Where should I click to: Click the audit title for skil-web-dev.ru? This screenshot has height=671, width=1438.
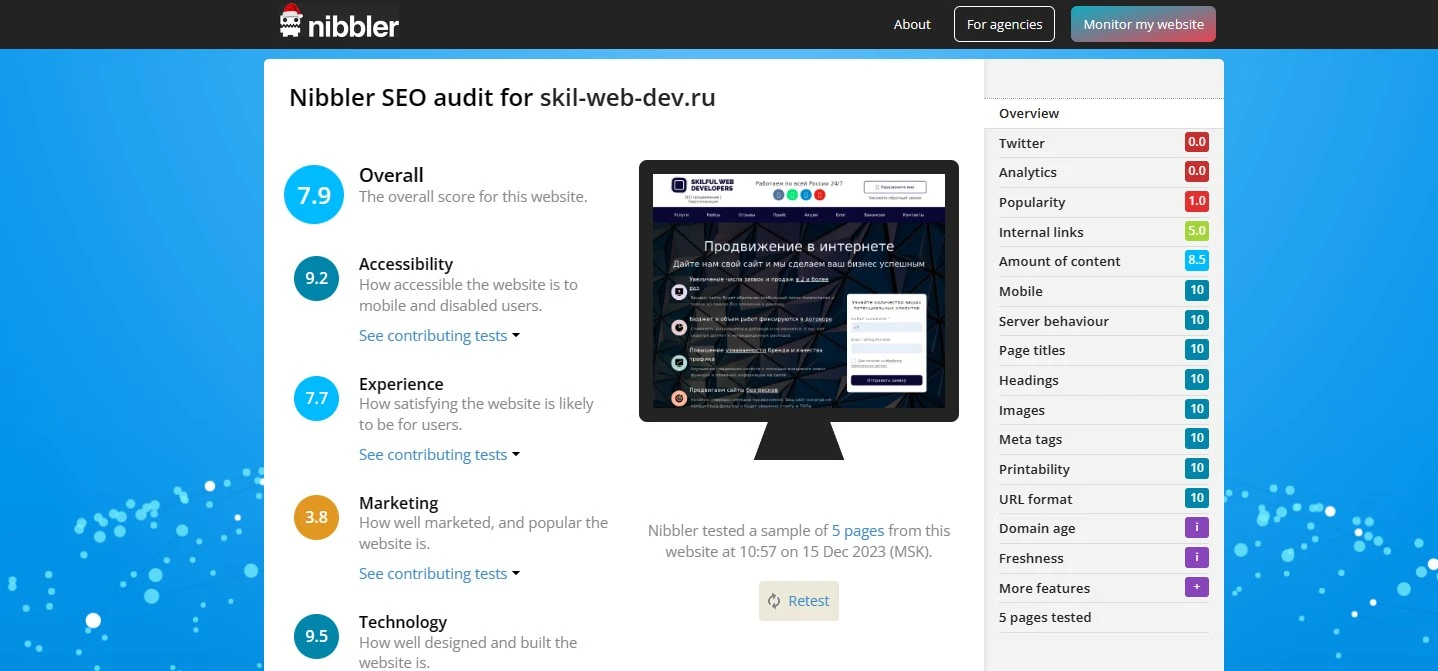[502, 98]
